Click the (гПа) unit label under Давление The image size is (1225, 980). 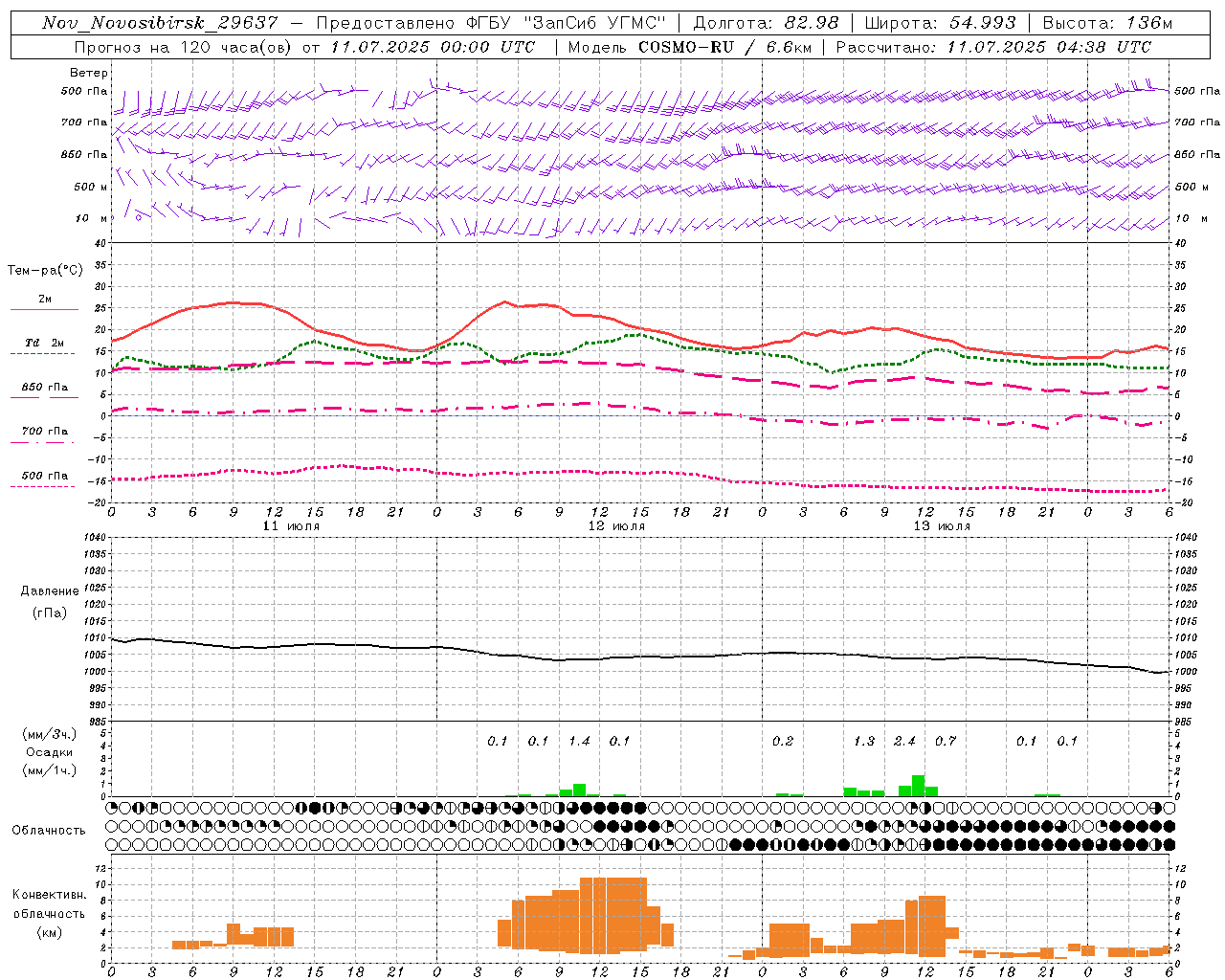(50, 612)
